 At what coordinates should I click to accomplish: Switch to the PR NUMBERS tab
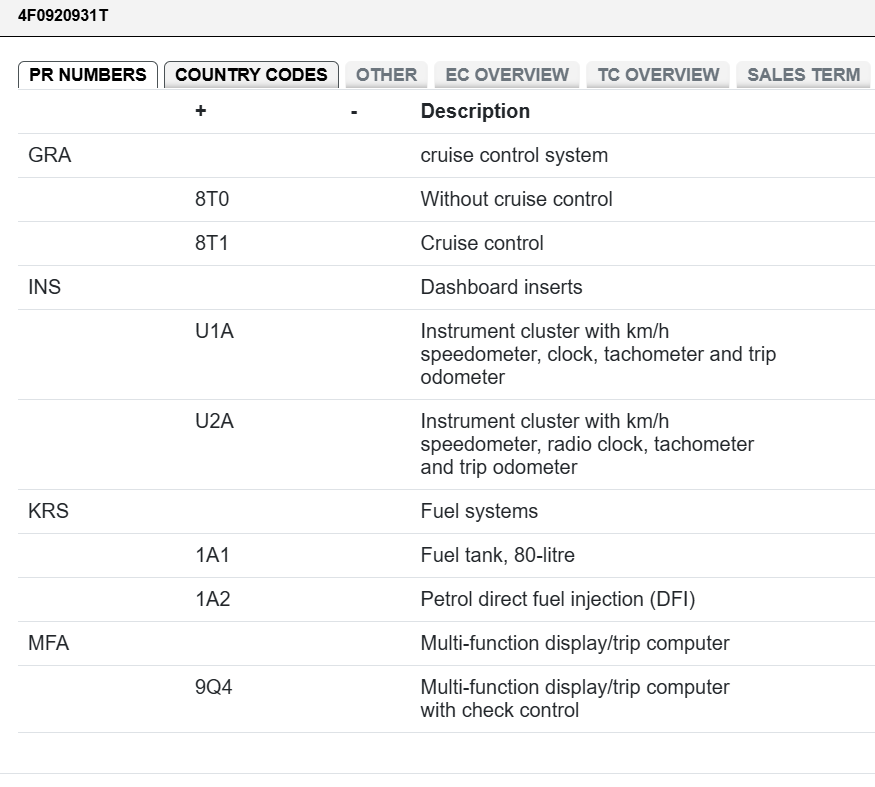coord(88,75)
